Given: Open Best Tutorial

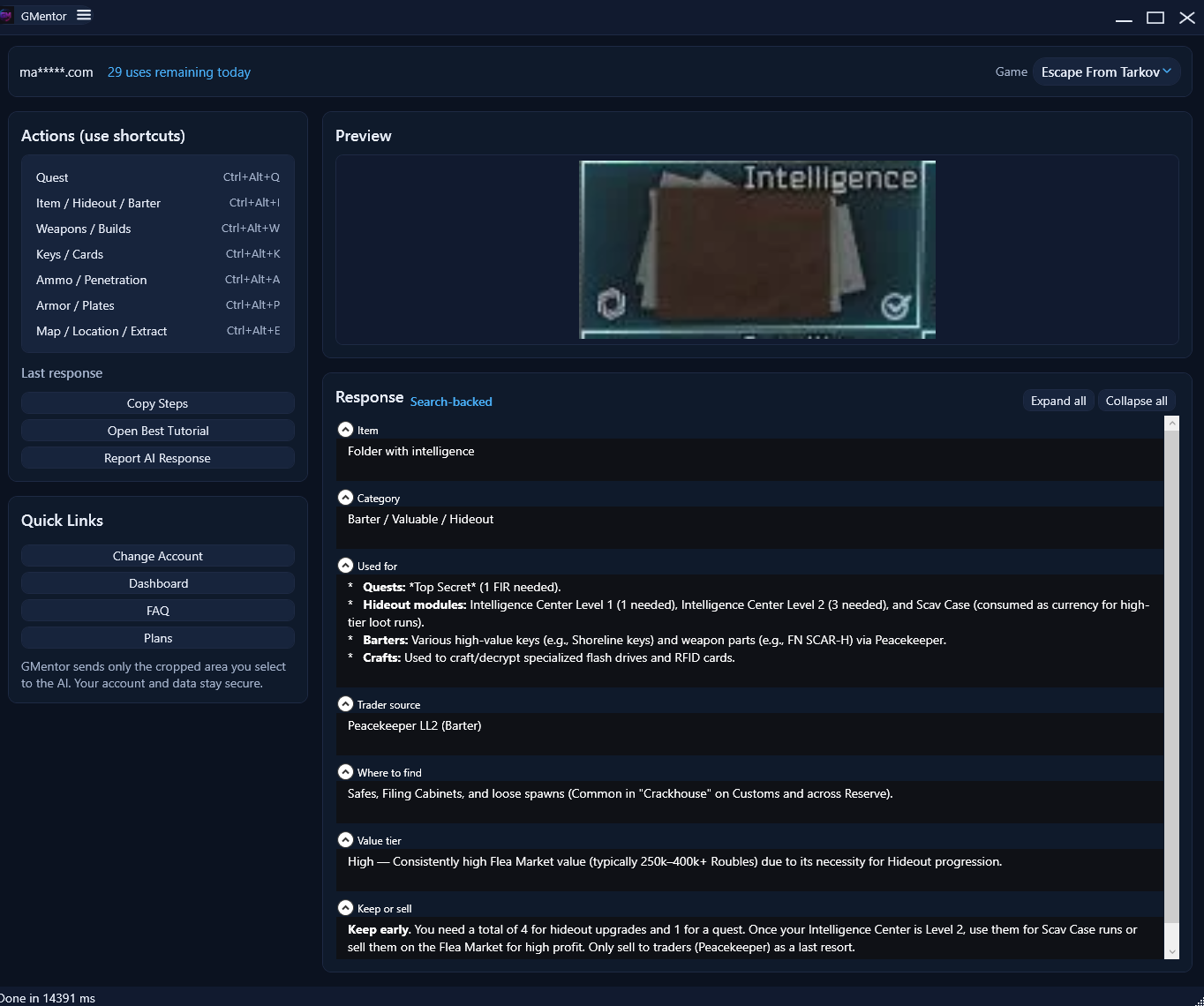Looking at the screenshot, I should 157,430.
